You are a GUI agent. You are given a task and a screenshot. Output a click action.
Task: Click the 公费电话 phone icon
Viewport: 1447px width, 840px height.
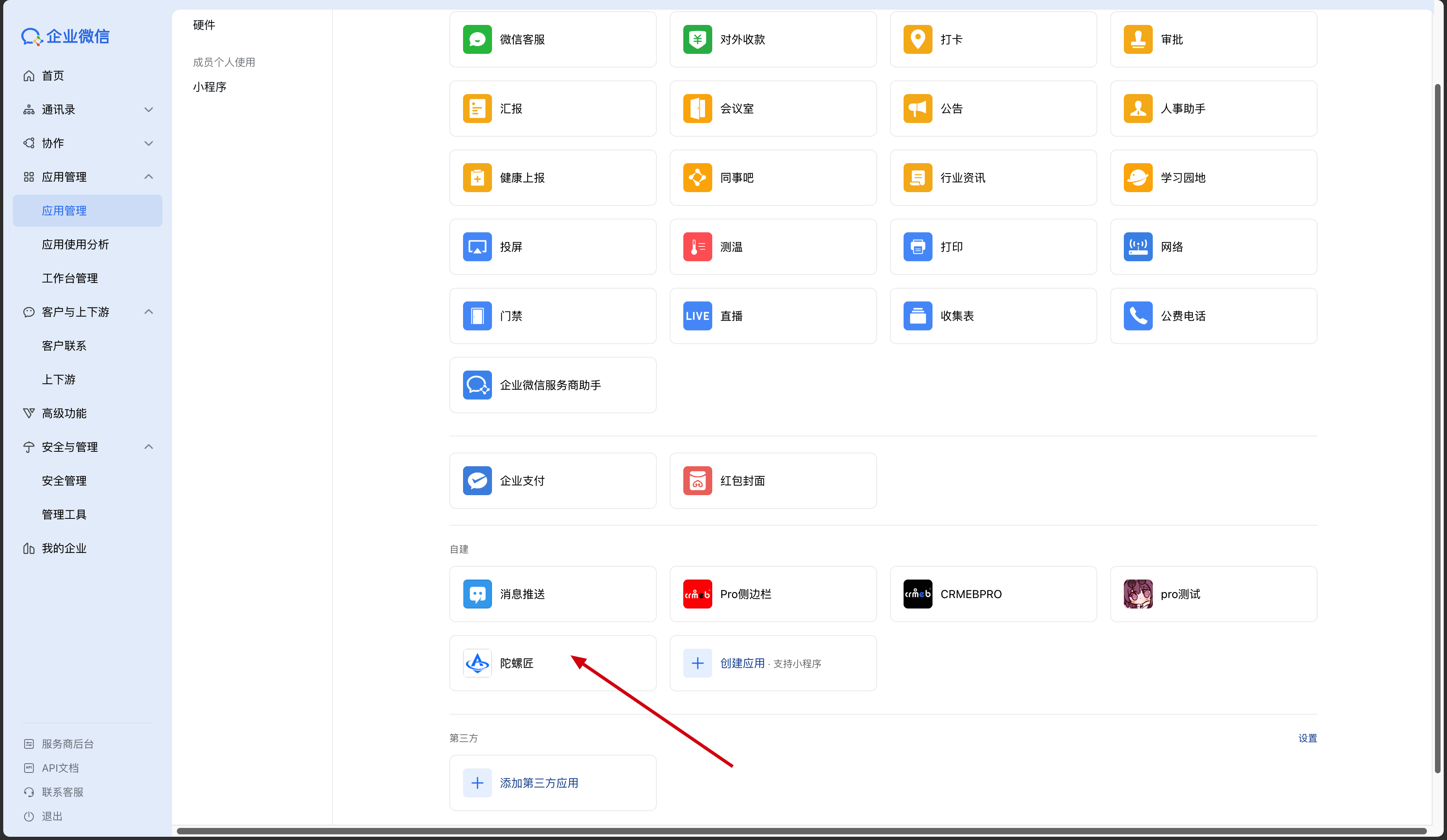[1138, 316]
